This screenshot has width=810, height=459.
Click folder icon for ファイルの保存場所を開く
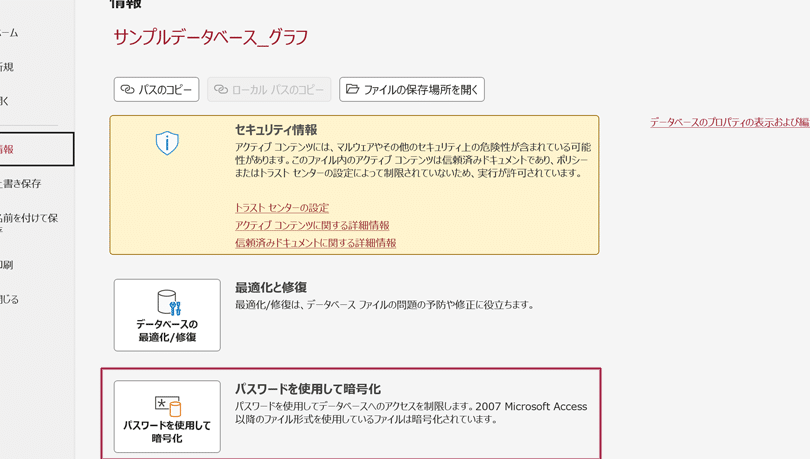tap(352, 90)
